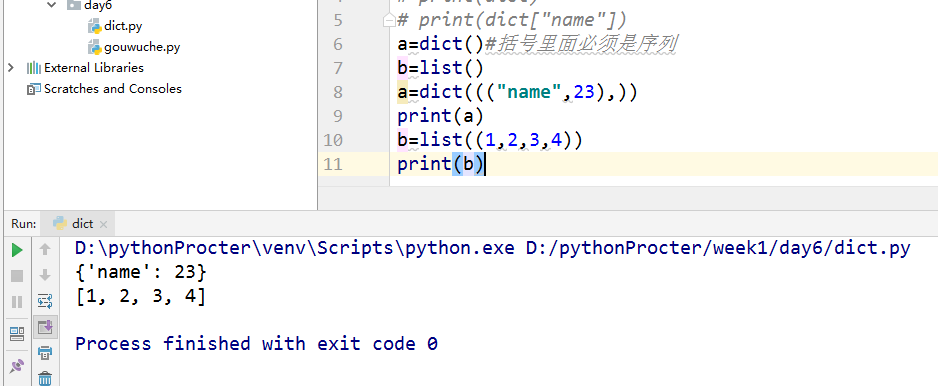Viewport: 938px width, 386px height.
Task: Click the dict.py Python file icon
Action: coord(95,26)
